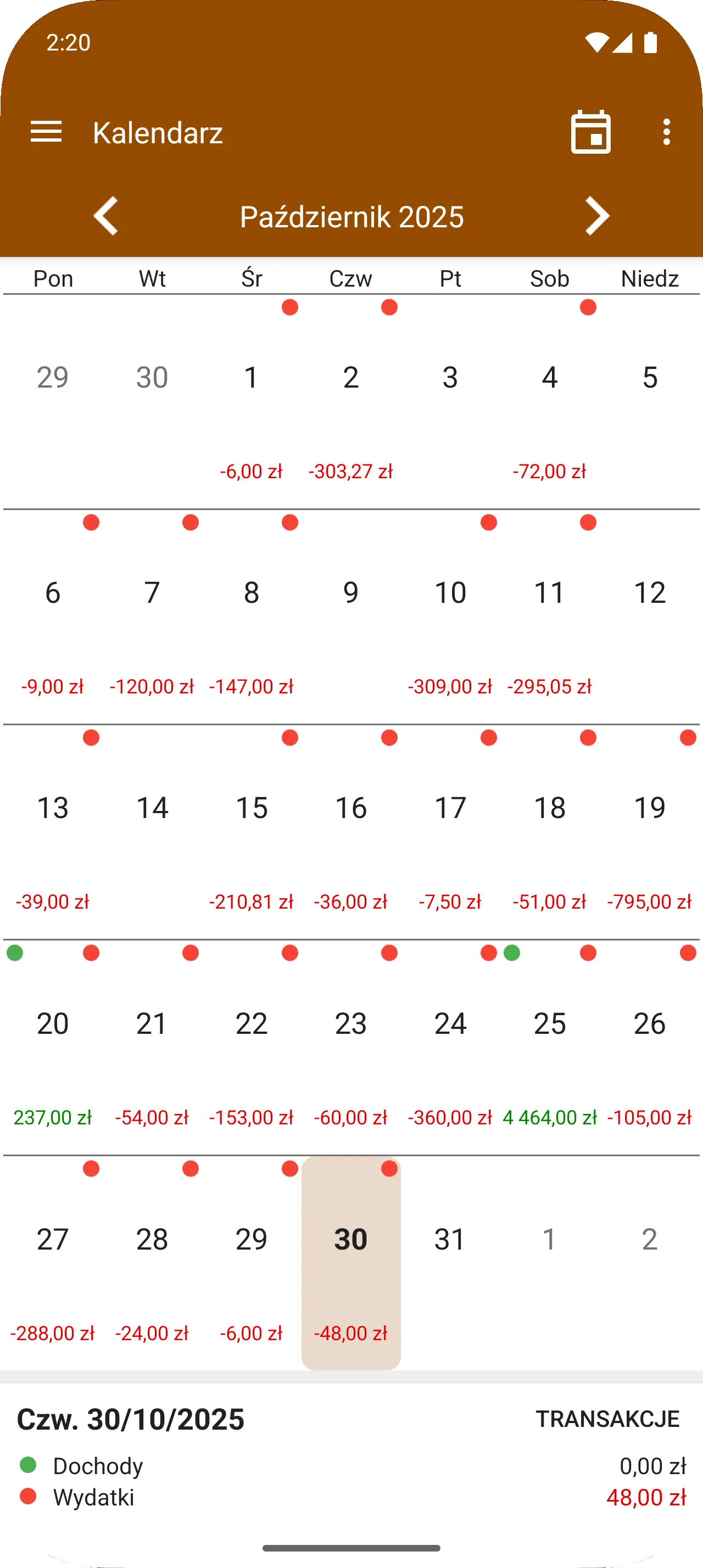Open the TRANSAKCJE button
The width and height of the screenshot is (703, 1568).
pyautogui.click(x=607, y=1419)
